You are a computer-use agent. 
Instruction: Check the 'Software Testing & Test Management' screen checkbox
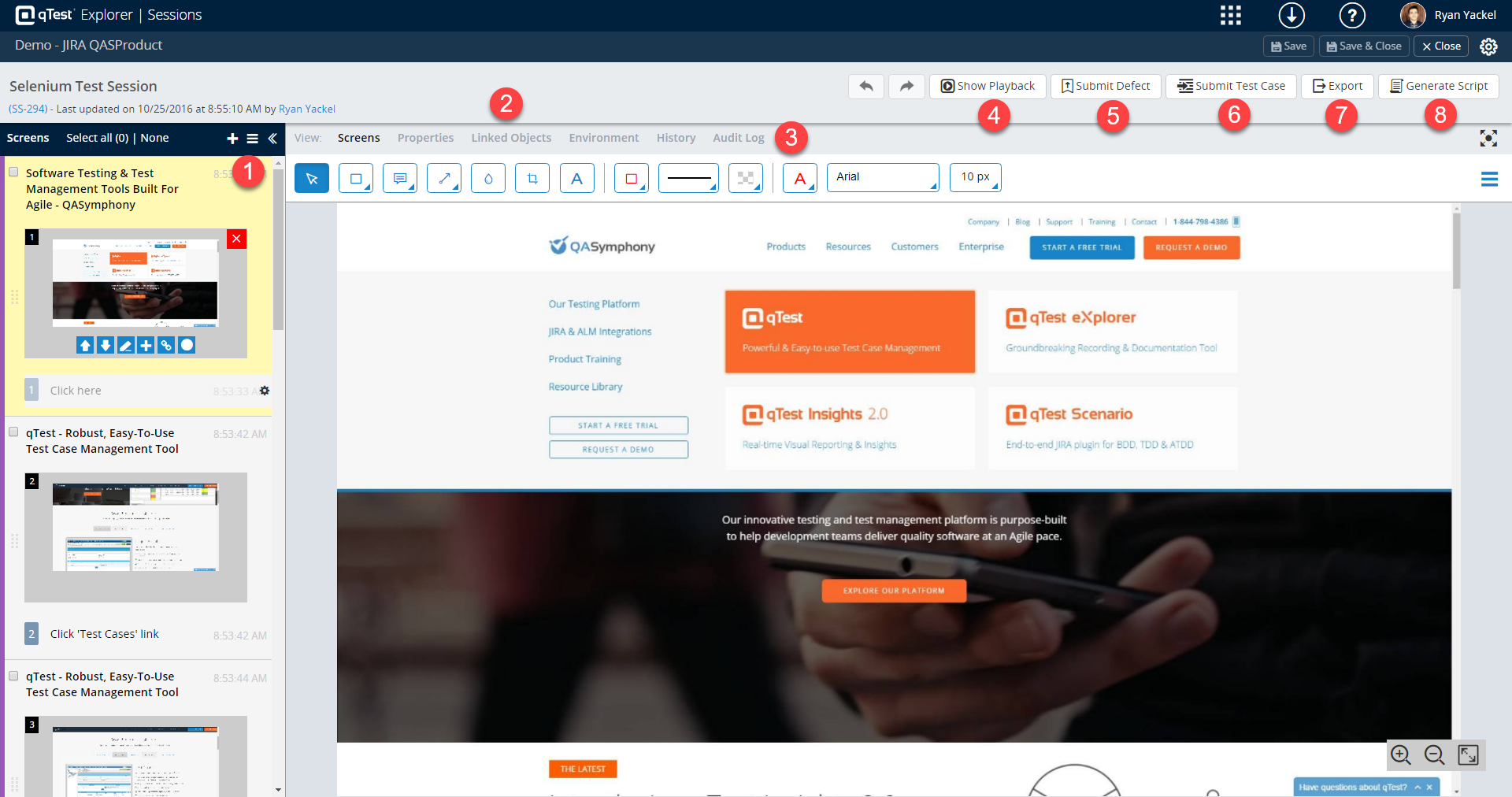click(13, 172)
